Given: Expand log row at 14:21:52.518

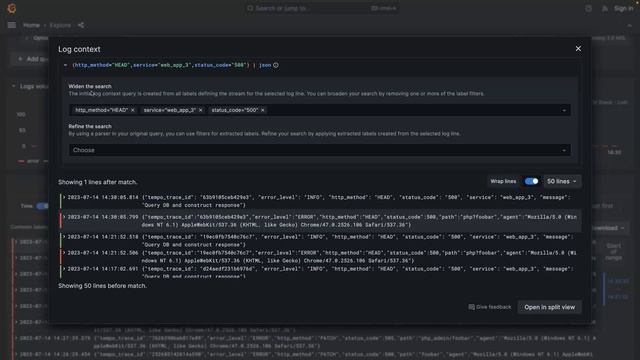Looking at the screenshot, I should [x=64, y=237].
